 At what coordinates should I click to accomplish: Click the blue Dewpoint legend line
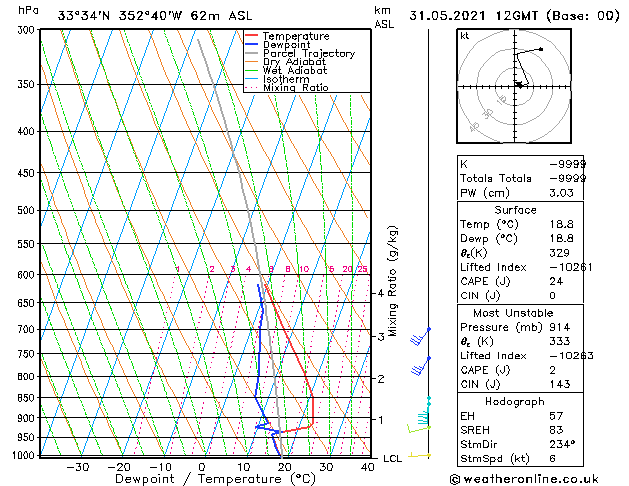tap(252, 44)
